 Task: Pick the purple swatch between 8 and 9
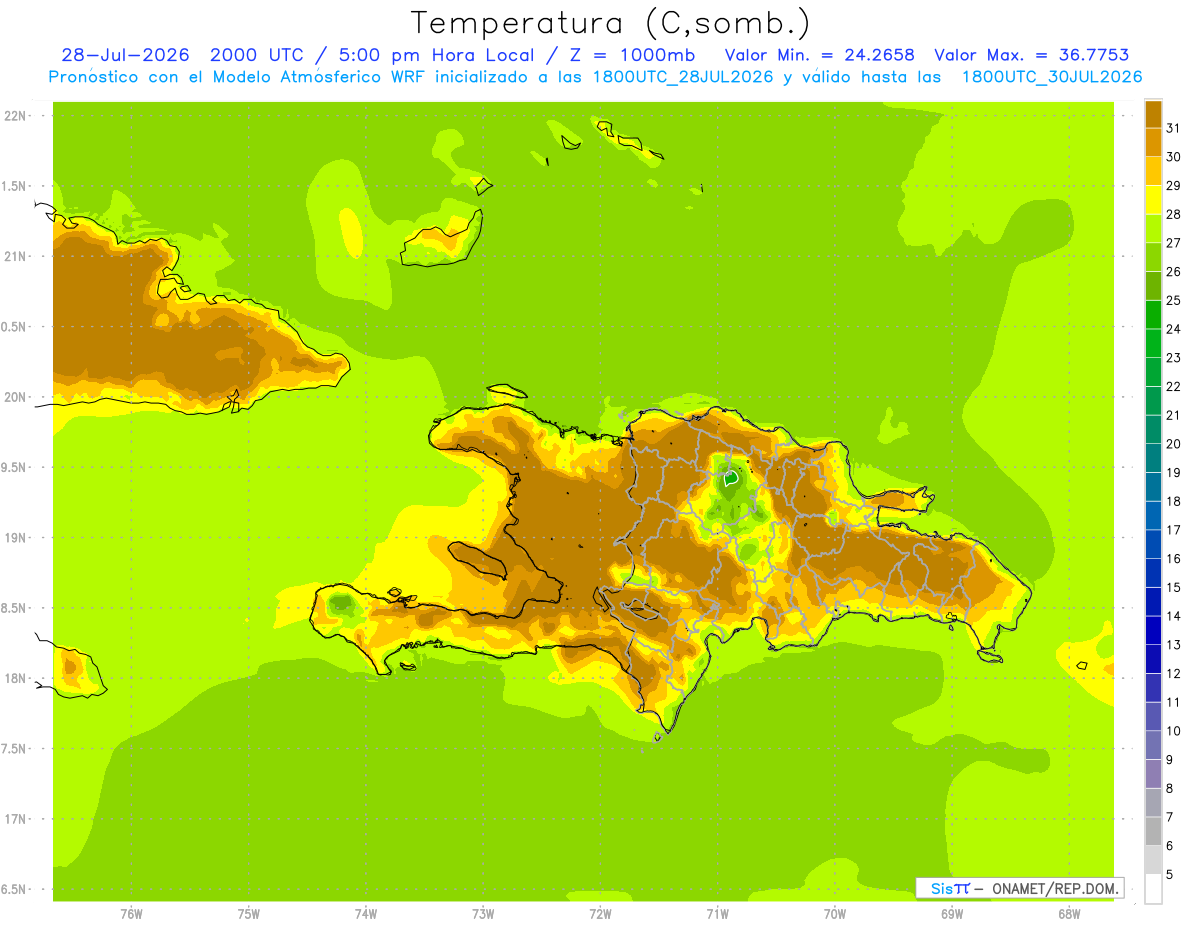1153,774
